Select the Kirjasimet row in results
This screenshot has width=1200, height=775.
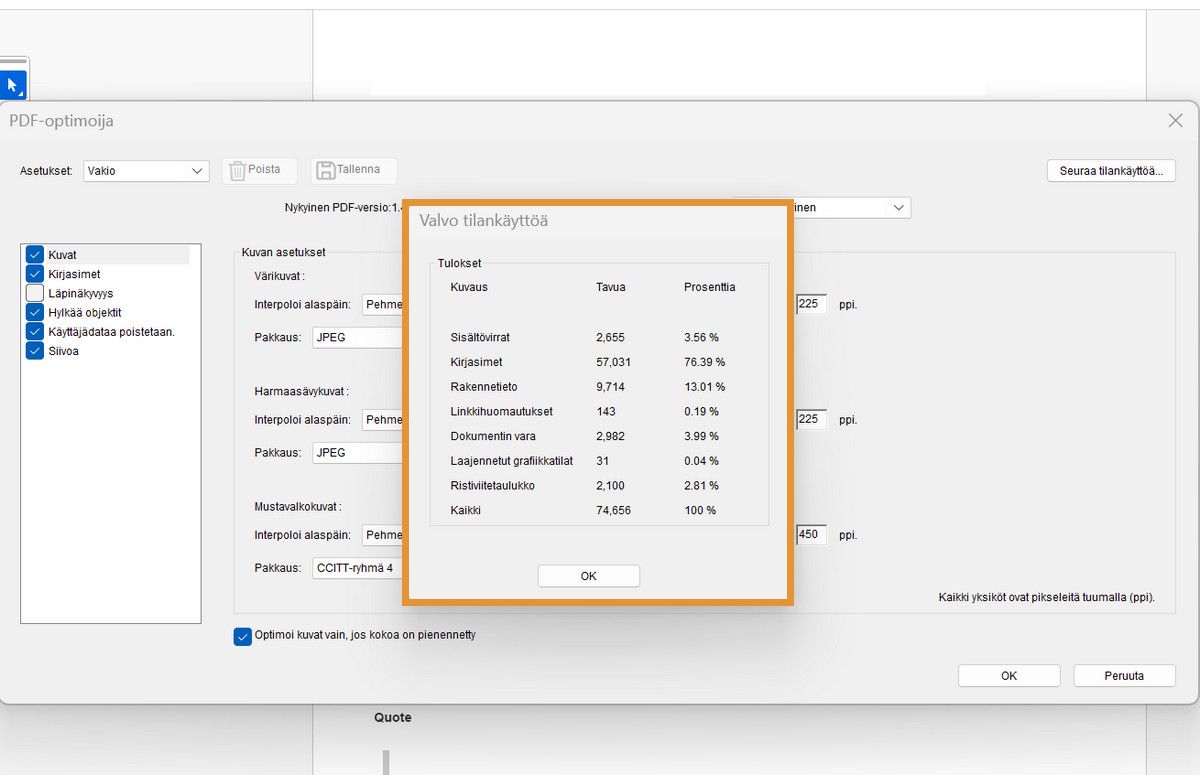(476, 362)
